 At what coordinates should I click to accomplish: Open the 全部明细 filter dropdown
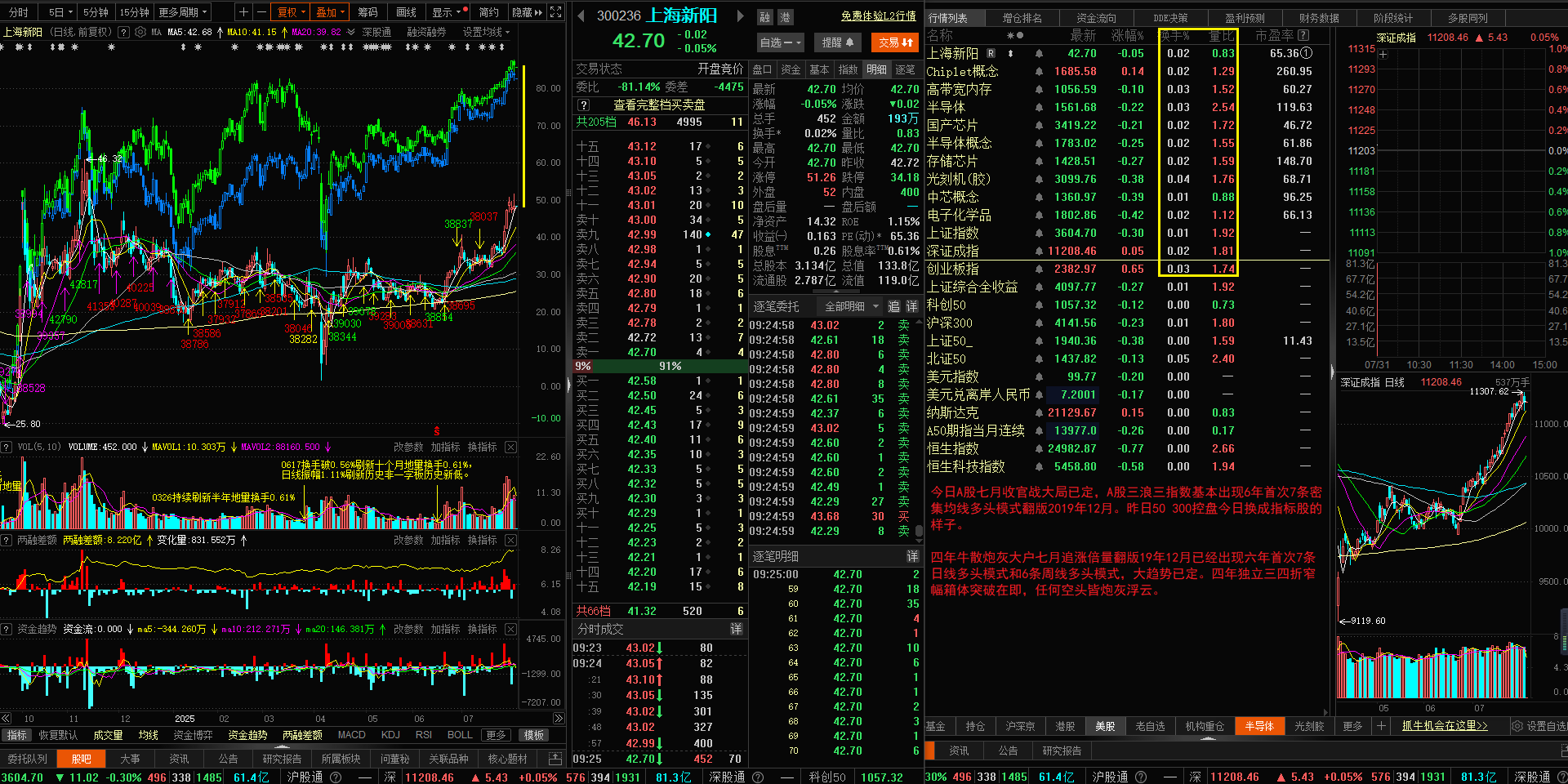(851, 306)
